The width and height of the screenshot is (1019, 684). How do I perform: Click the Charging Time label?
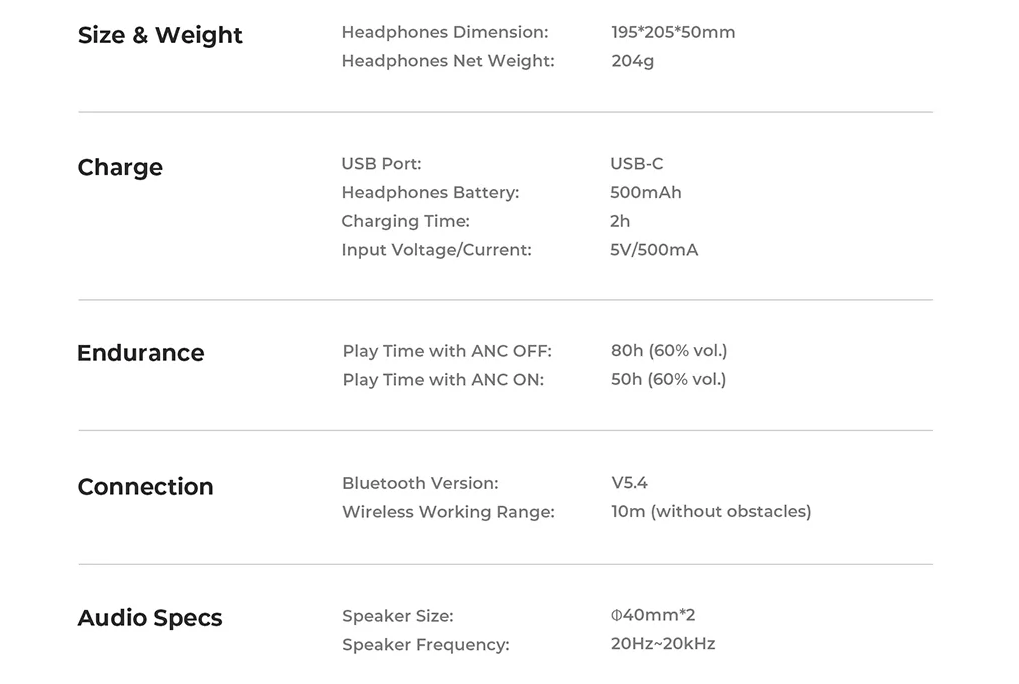point(405,221)
